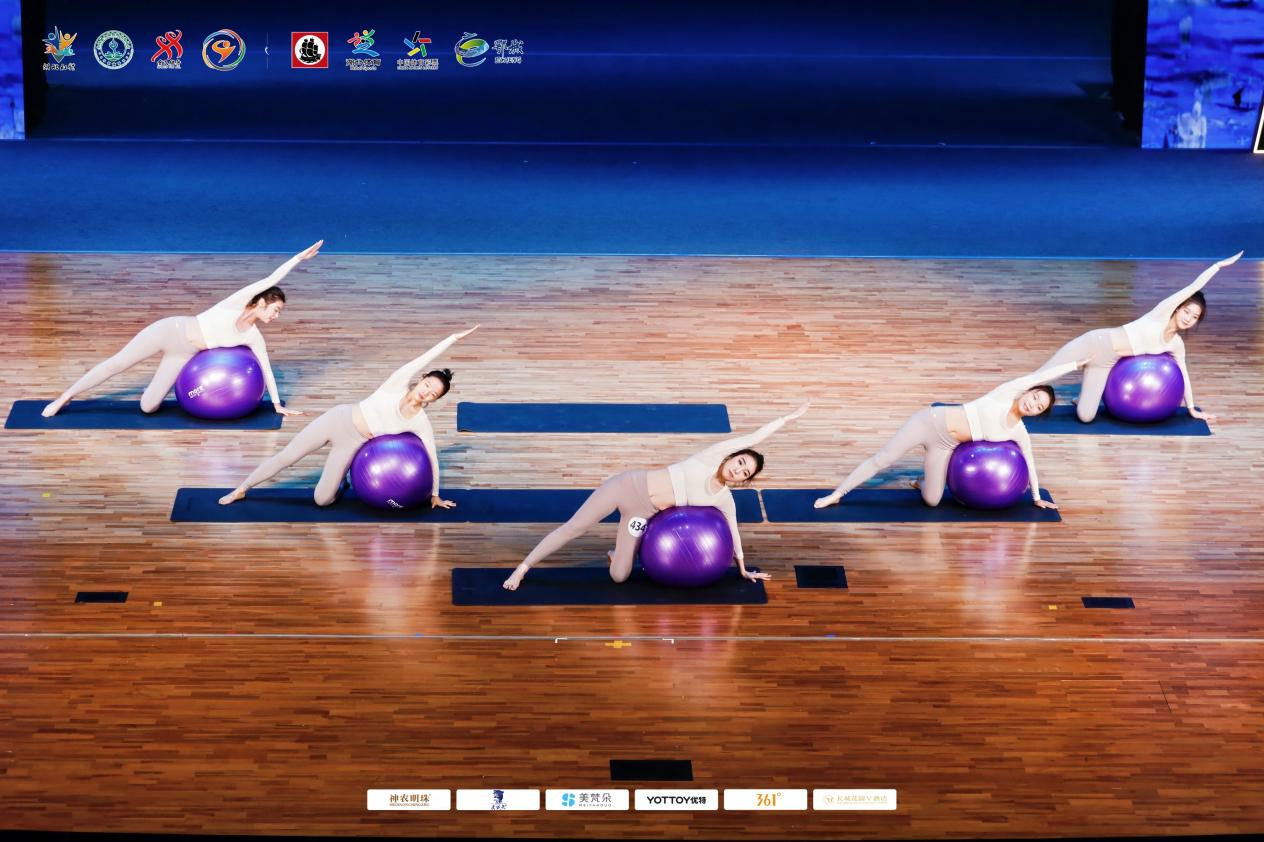Screen dimensions: 1264x842
Task: Click the colorful swirl circle logo
Action: tap(223, 50)
